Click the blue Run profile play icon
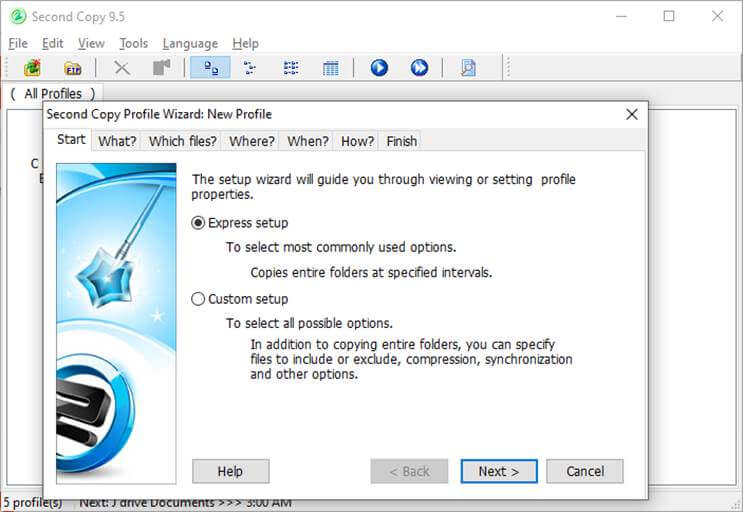Image resolution: width=743 pixels, height=512 pixels. pyautogui.click(x=379, y=68)
